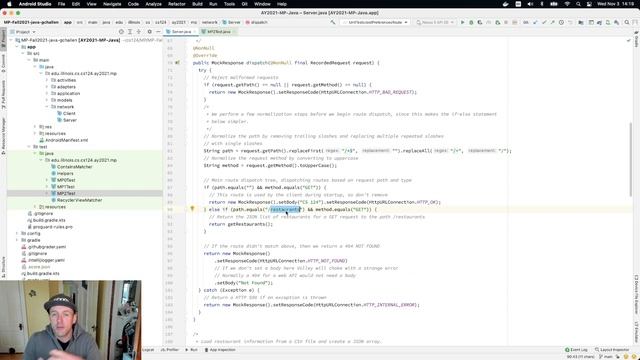Open the Device File Explorer side panel
Screen dimensions: 640x360
click(x=636, y=294)
